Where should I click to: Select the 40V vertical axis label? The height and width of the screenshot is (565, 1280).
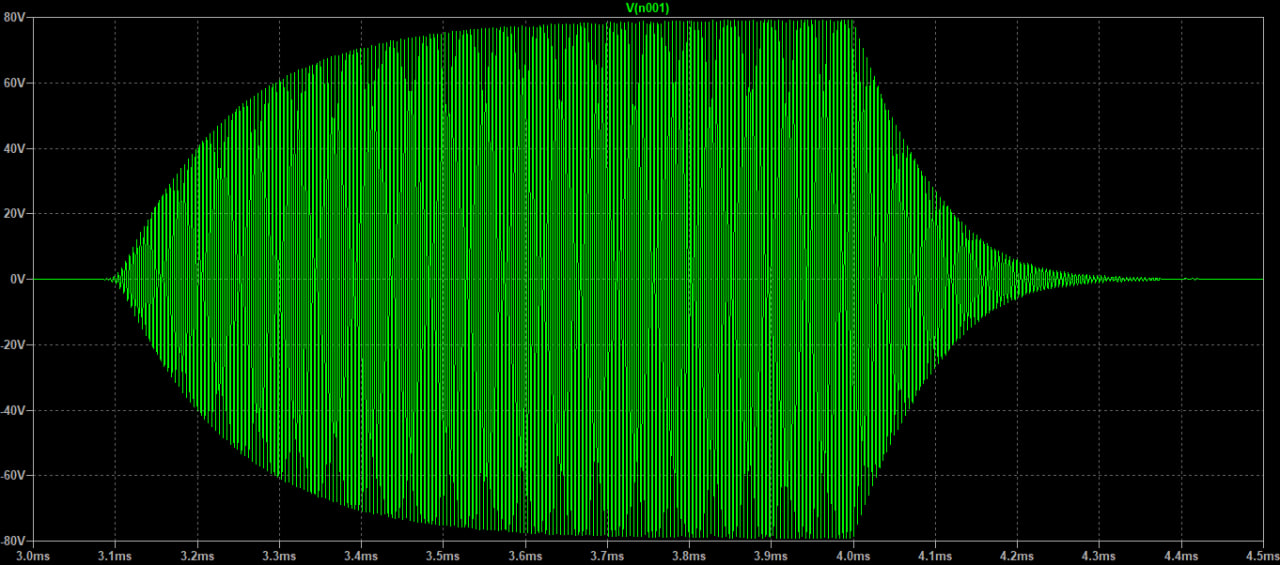(15, 148)
